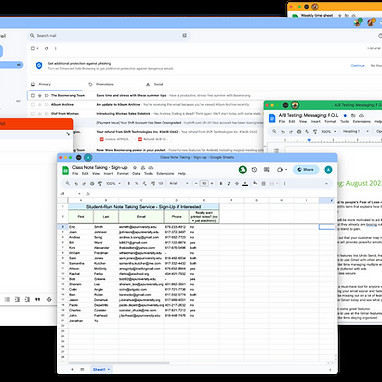
Task: Select Olaf from Wiomax email checkbox
Action: [x=33, y=114]
